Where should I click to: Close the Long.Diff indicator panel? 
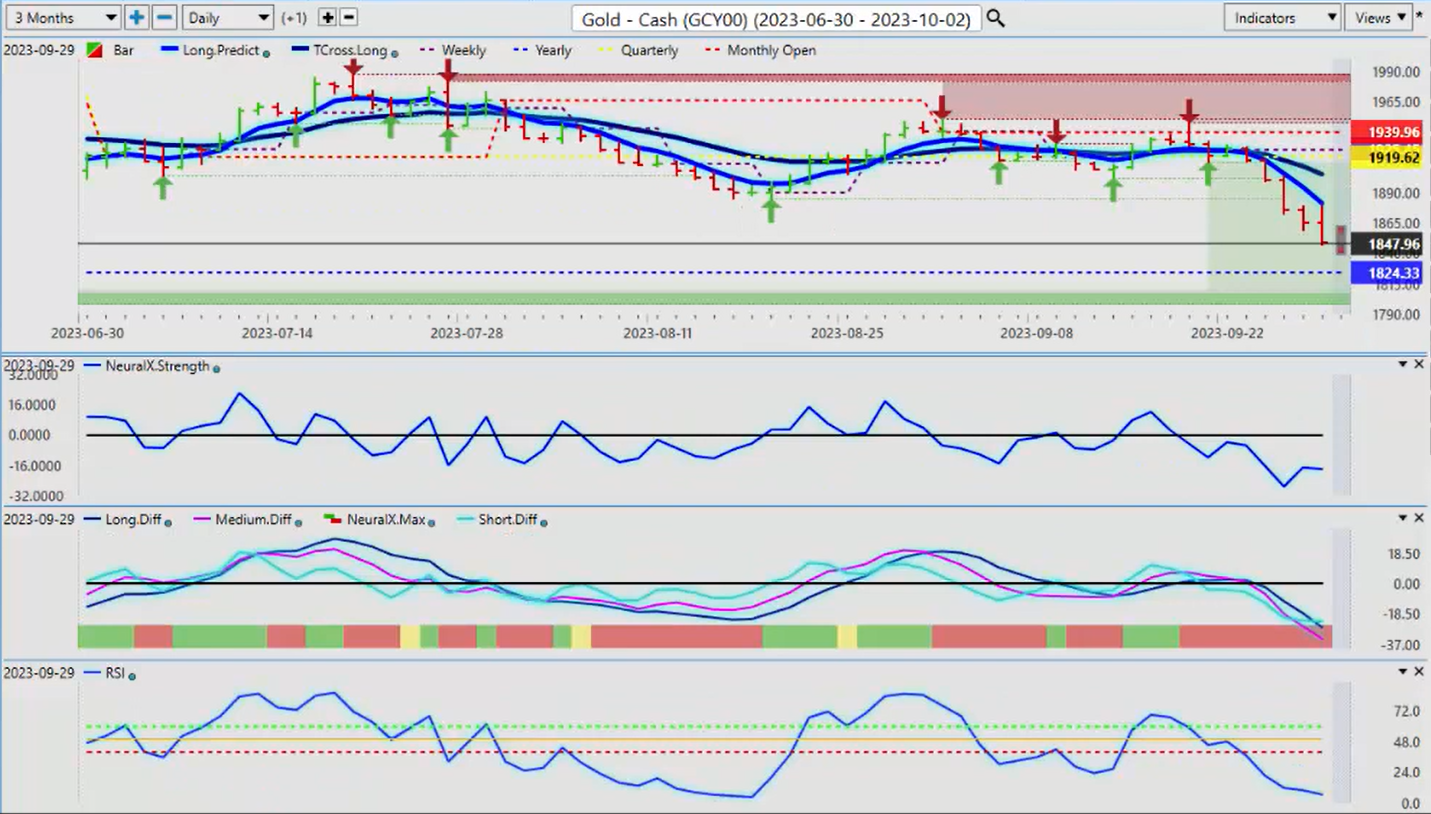[1418, 518]
